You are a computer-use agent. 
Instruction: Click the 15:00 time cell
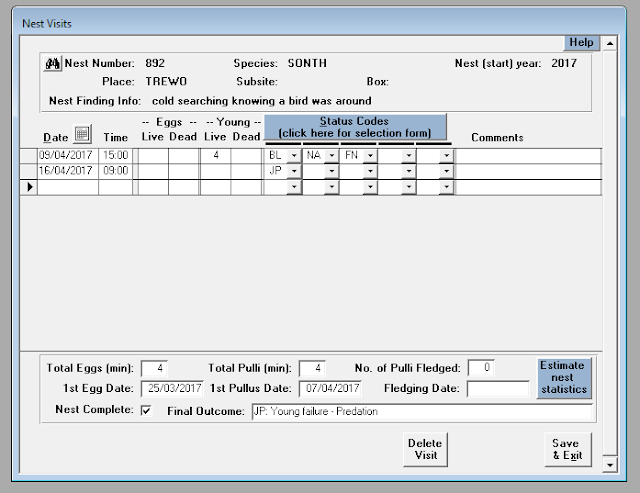click(116, 155)
